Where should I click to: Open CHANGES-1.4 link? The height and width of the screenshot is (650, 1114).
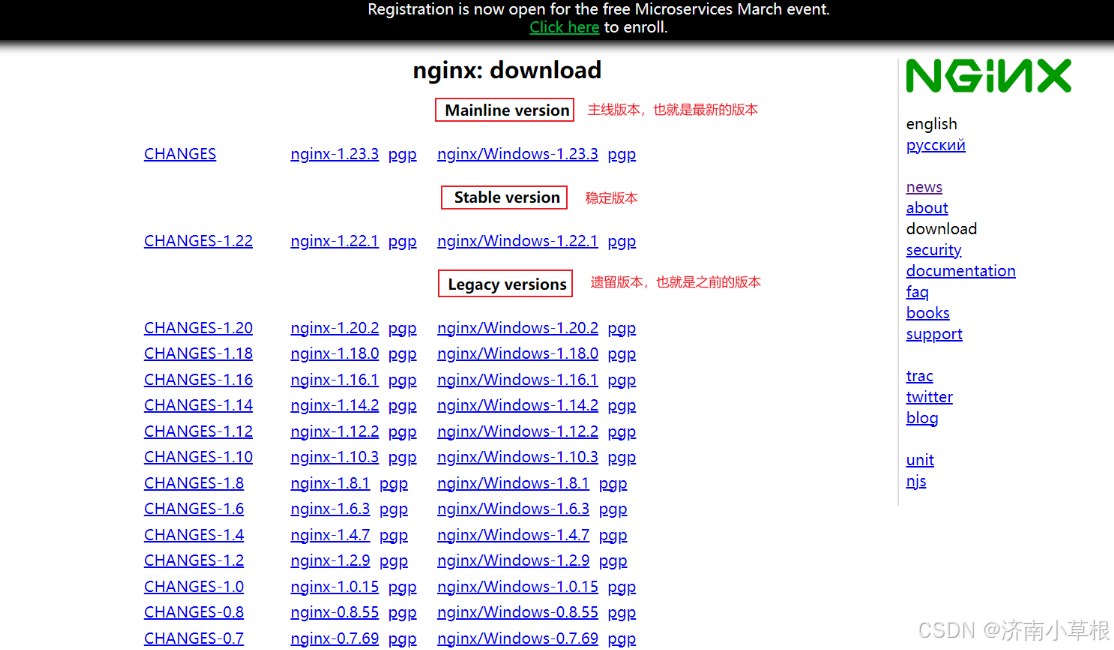coord(194,536)
